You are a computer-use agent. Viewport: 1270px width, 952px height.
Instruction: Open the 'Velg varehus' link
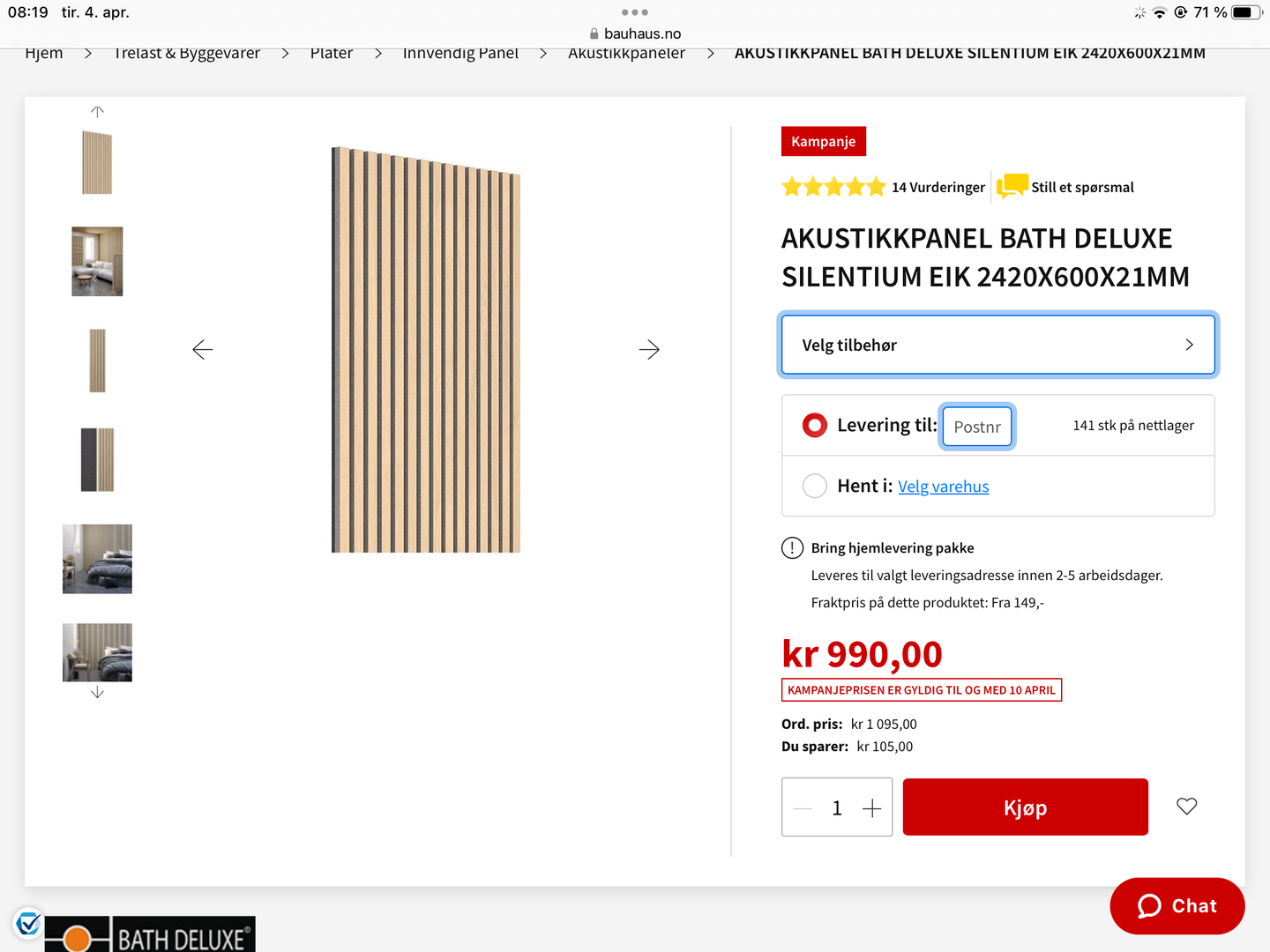[x=944, y=487]
